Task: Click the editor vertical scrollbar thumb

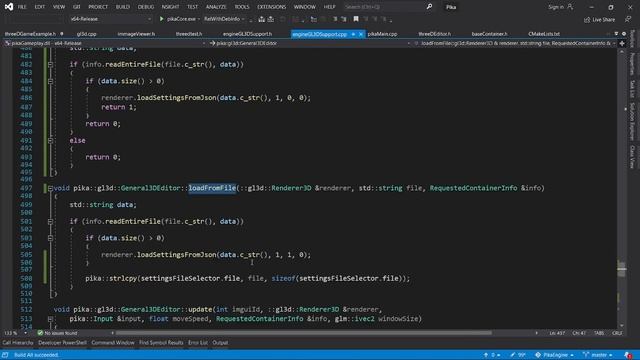Action: tap(622, 269)
